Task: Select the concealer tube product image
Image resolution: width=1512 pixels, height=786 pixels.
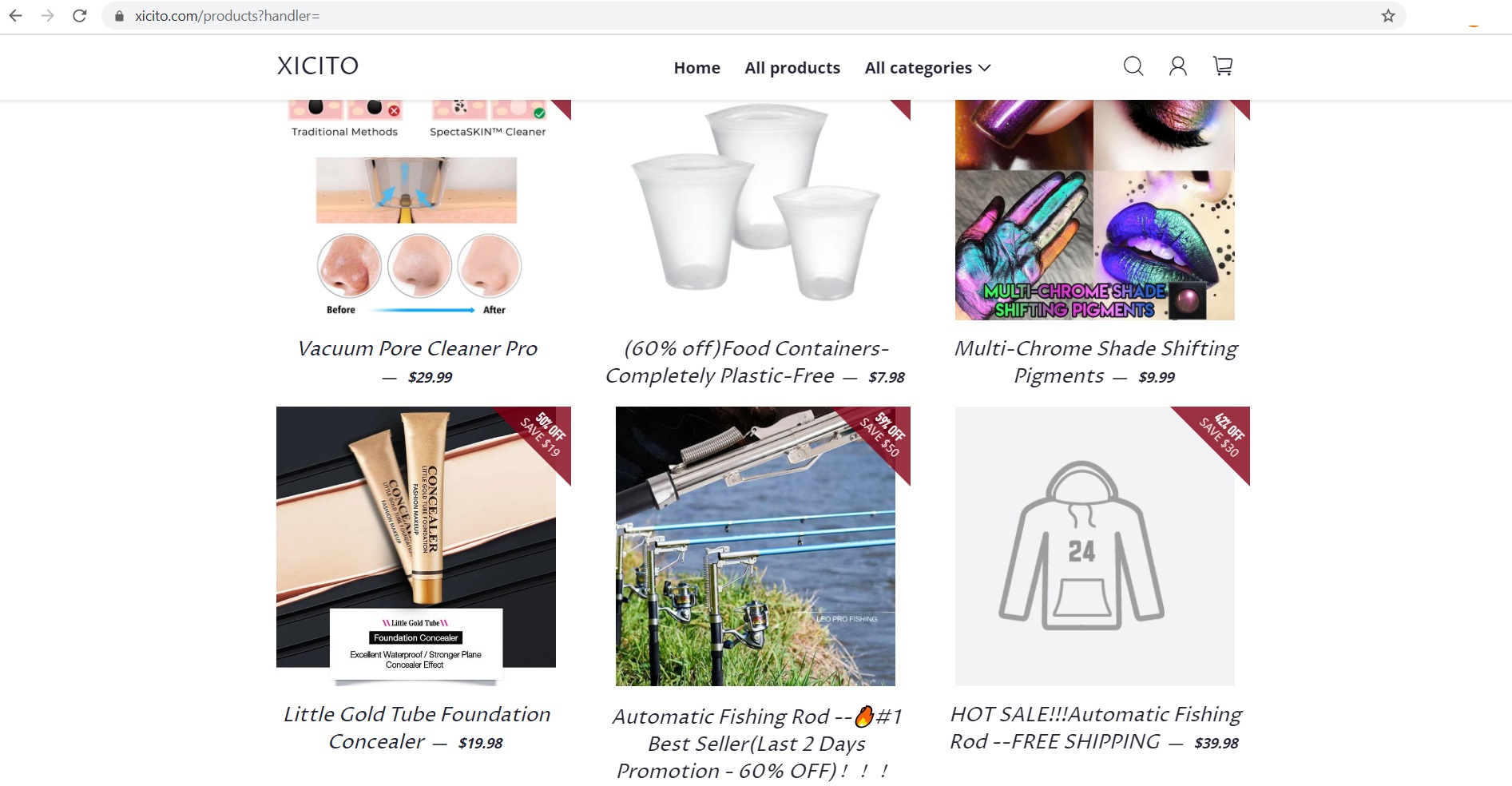Action: [416, 546]
